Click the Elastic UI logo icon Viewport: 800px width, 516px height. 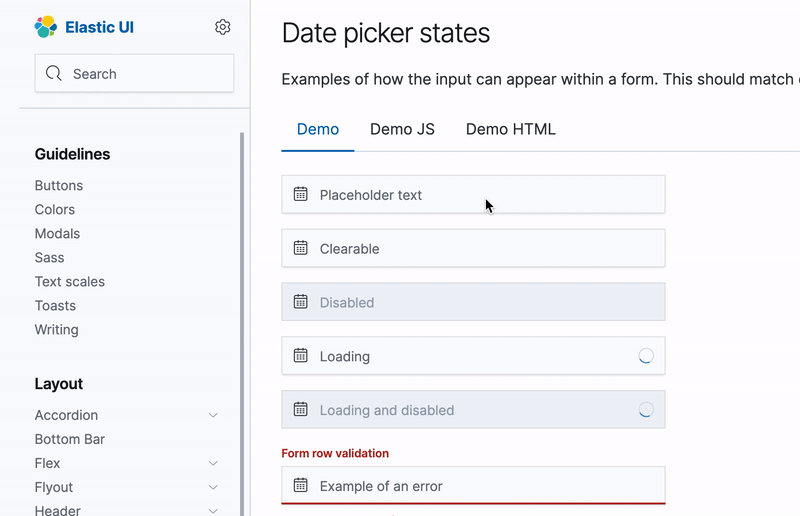click(46, 27)
